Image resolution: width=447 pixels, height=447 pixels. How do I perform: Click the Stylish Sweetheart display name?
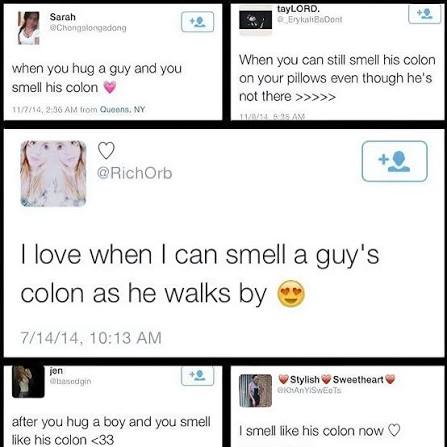(337, 379)
